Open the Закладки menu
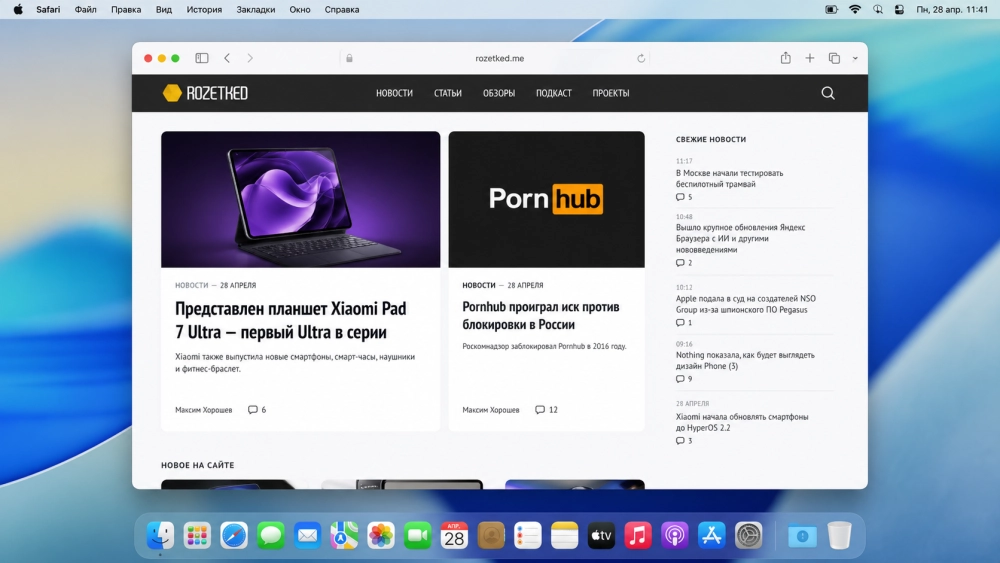Viewport: 1000px width, 563px height. point(256,9)
